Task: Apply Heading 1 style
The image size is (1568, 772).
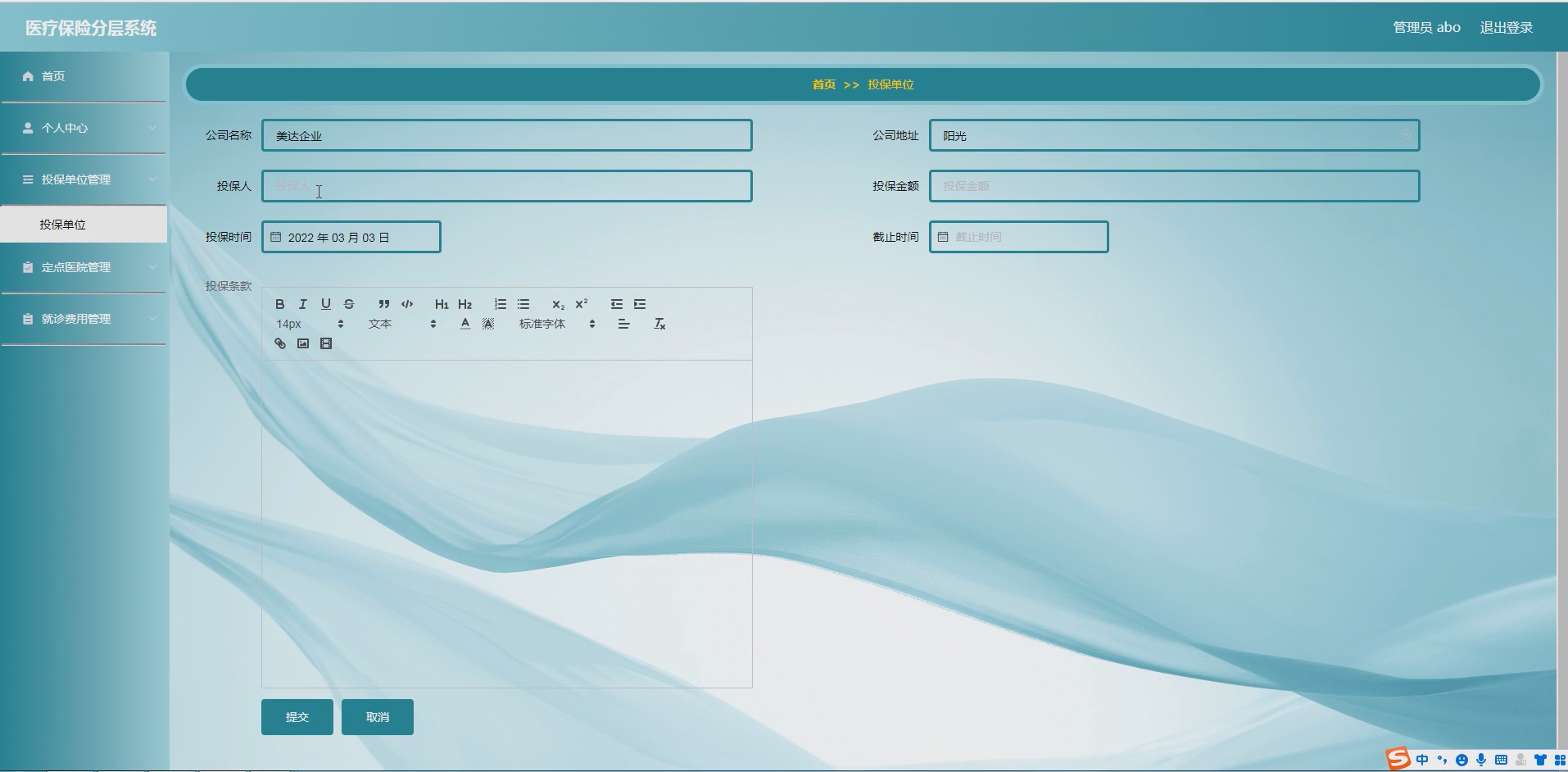Action: click(x=442, y=304)
